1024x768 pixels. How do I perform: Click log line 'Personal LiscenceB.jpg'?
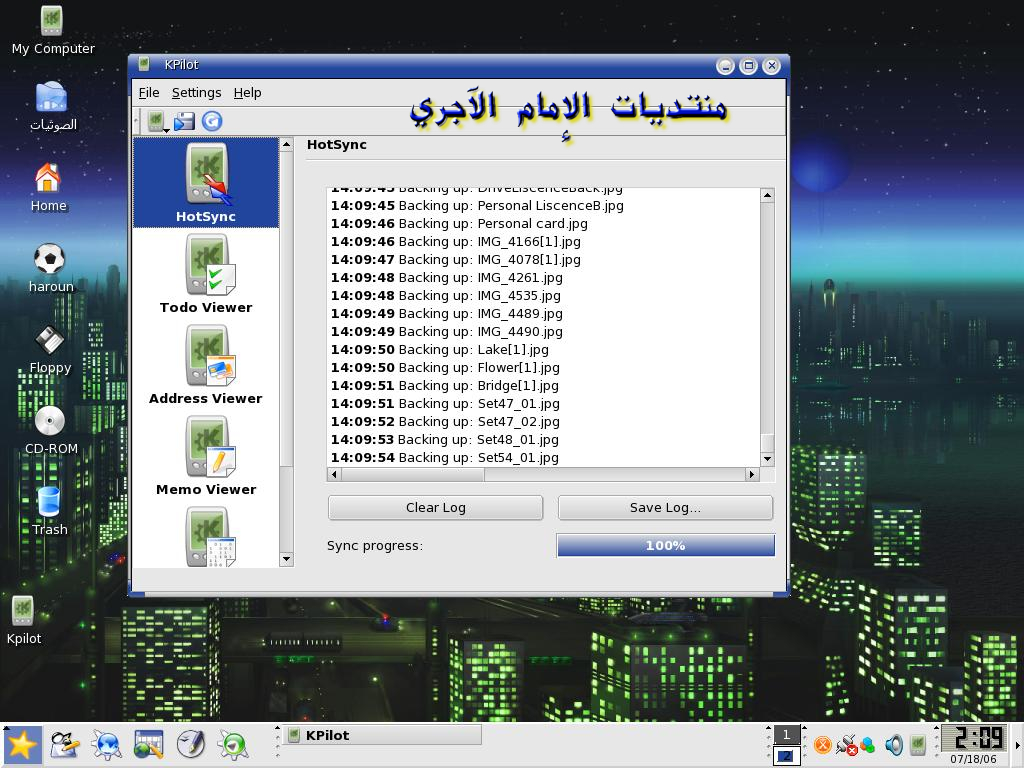coord(477,206)
